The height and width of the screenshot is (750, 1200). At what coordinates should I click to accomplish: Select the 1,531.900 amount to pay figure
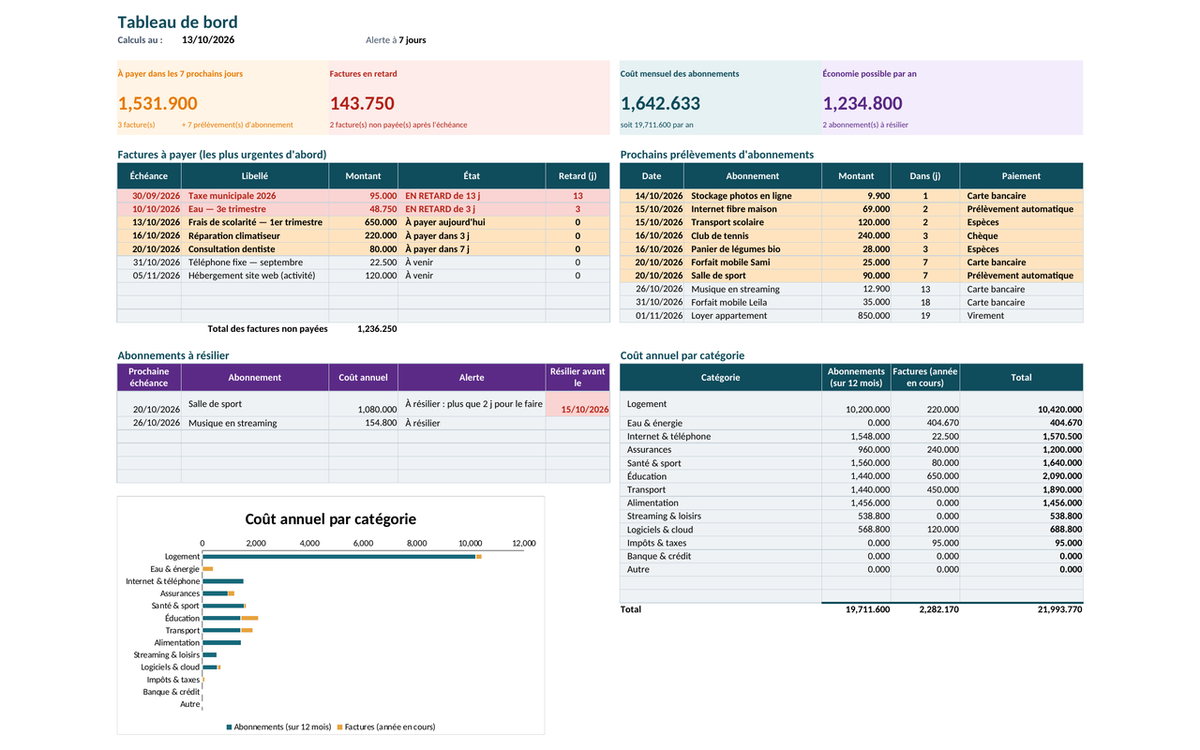[x=158, y=103]
